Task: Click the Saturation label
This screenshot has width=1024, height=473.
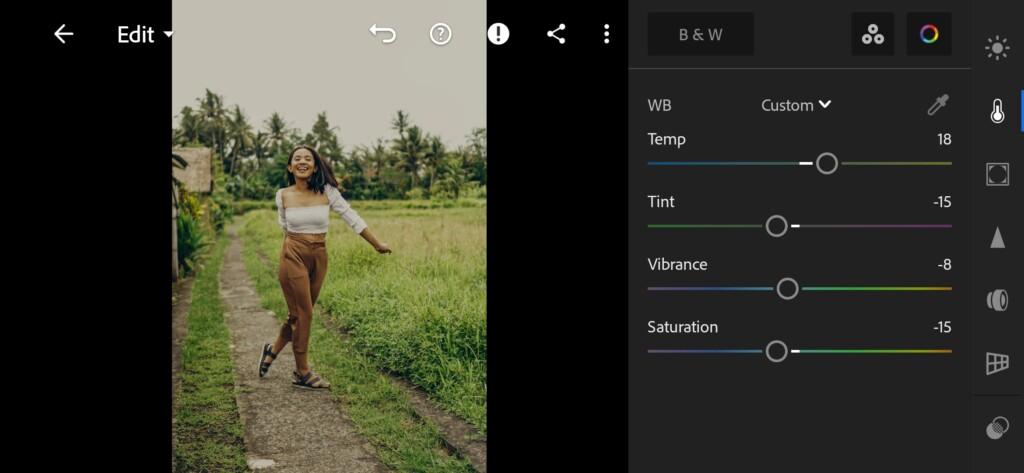Action: (x=682, y=327)
